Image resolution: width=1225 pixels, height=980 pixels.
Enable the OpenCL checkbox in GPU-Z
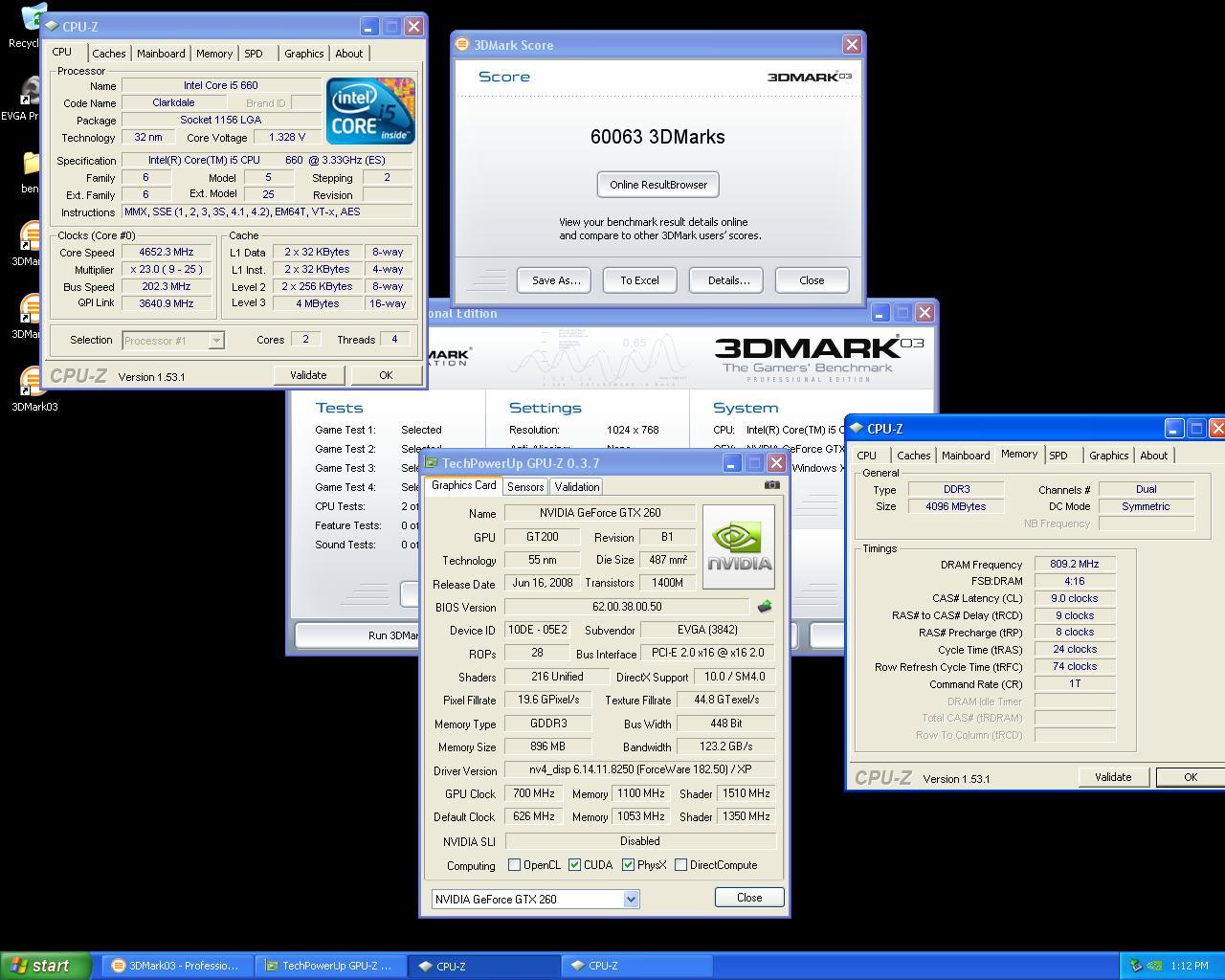click(x=514, y=865)
